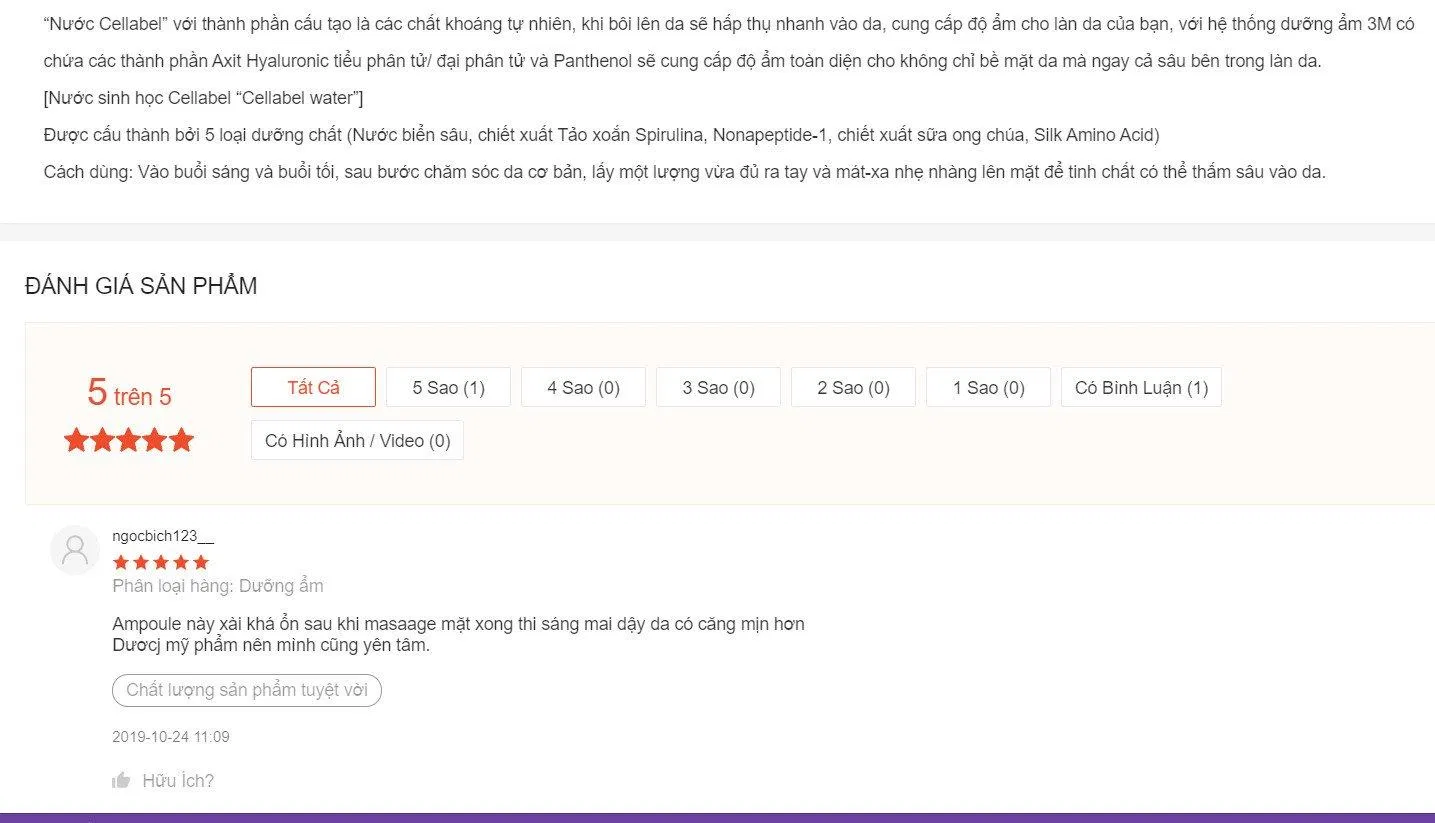Screen dimensions: 1435x823
Task: Click the "ĐÁNH GIÁ SẢN PHẨM" heading
Action: coord(141,286)
